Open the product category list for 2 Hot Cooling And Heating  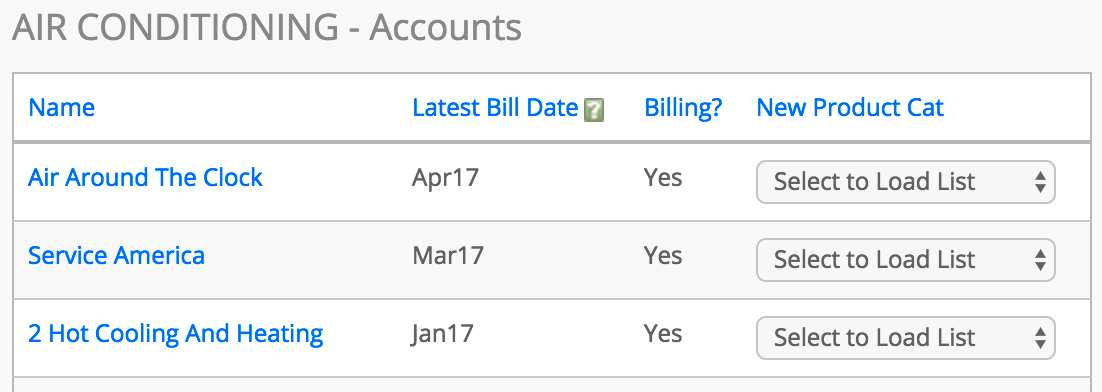[905, 339]
